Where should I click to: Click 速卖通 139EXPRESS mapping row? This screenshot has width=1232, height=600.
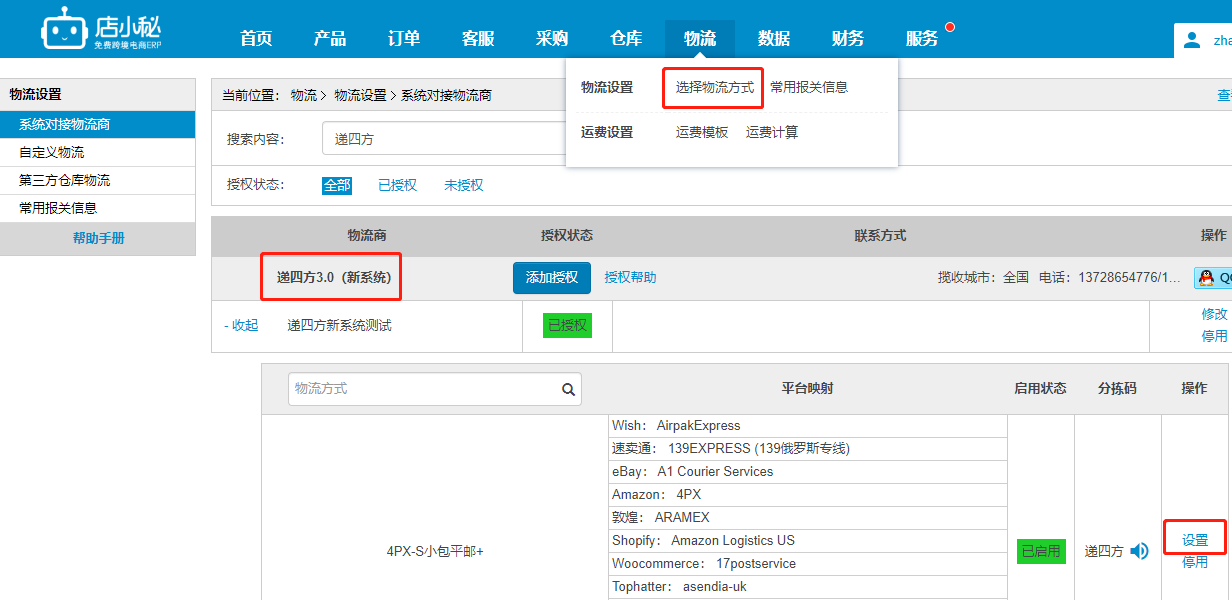point(808,448)
